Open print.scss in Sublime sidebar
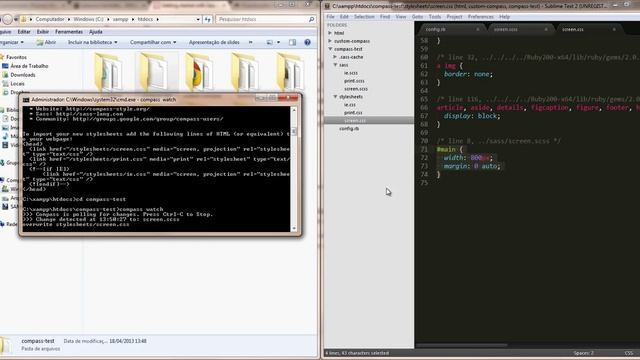This screenshot has width=640, height=360. click(x=354, y=81)
